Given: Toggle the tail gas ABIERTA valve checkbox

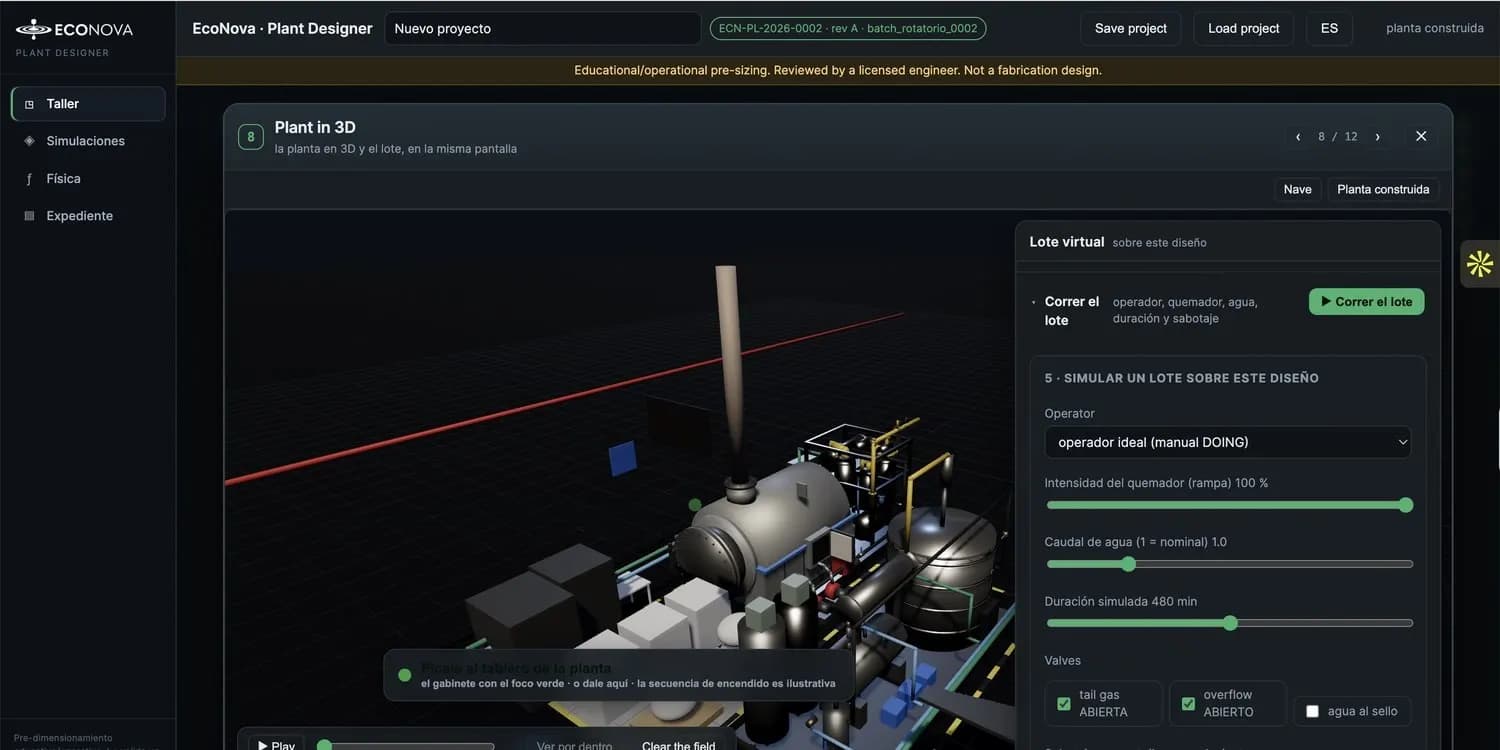Looking at the screenshot, I should click(1064, 704).
